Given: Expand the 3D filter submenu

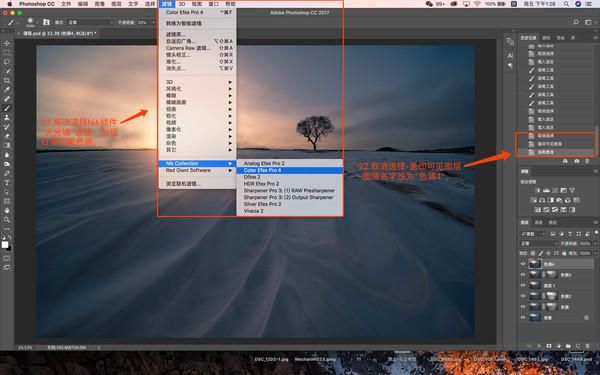Looking at the screenshot, I should [197, 82].
